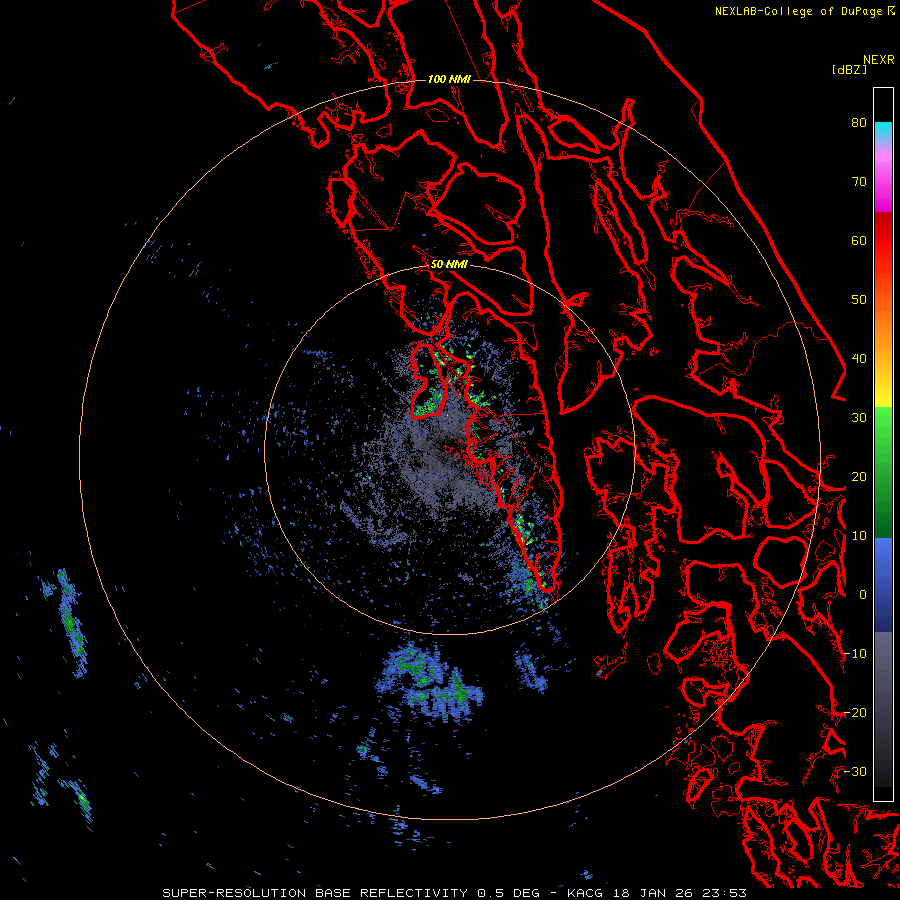
Task: Click the green segment of the color bar
Action: point(883,473)
